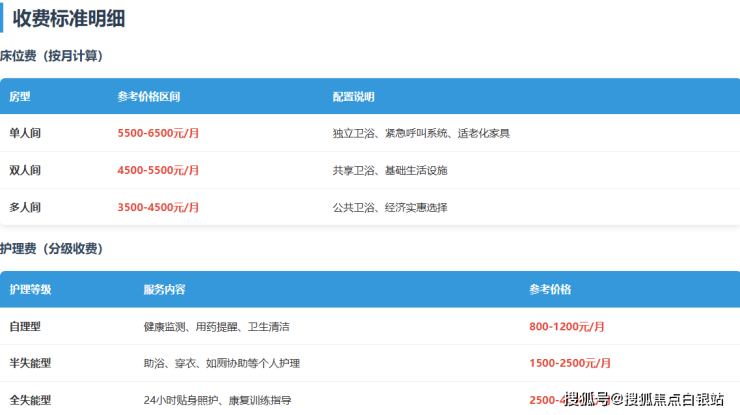Click the 收费标准明细 page heading

click(x=69, y=18)
